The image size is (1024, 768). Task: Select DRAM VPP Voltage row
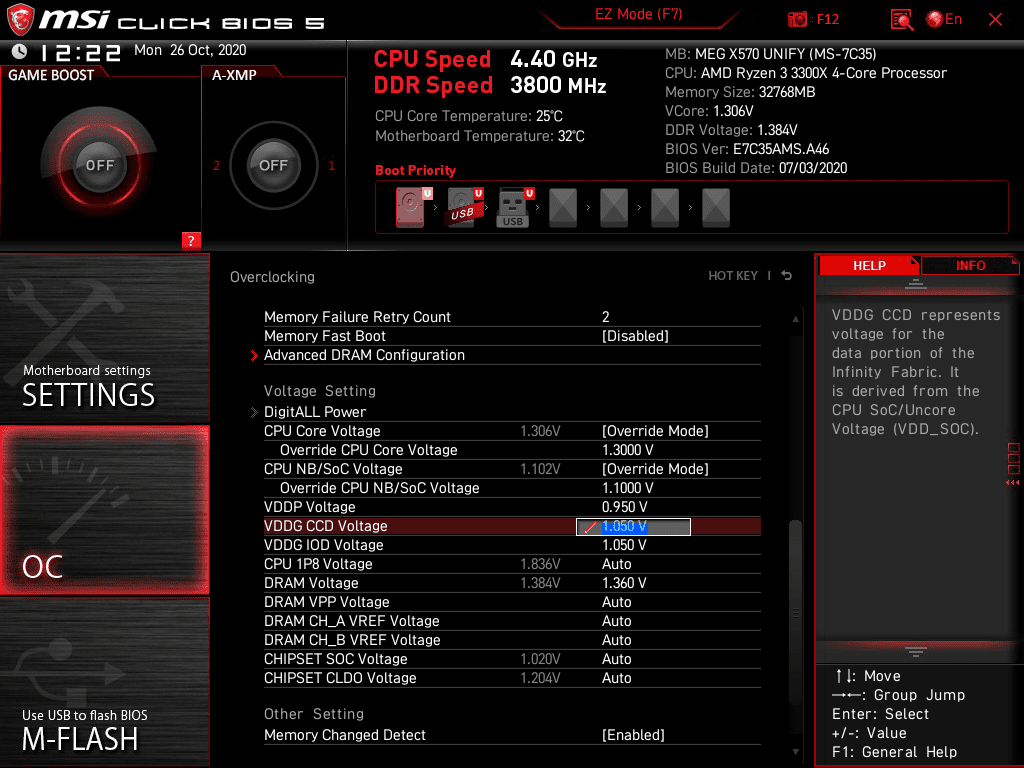[x=512, y=601]
